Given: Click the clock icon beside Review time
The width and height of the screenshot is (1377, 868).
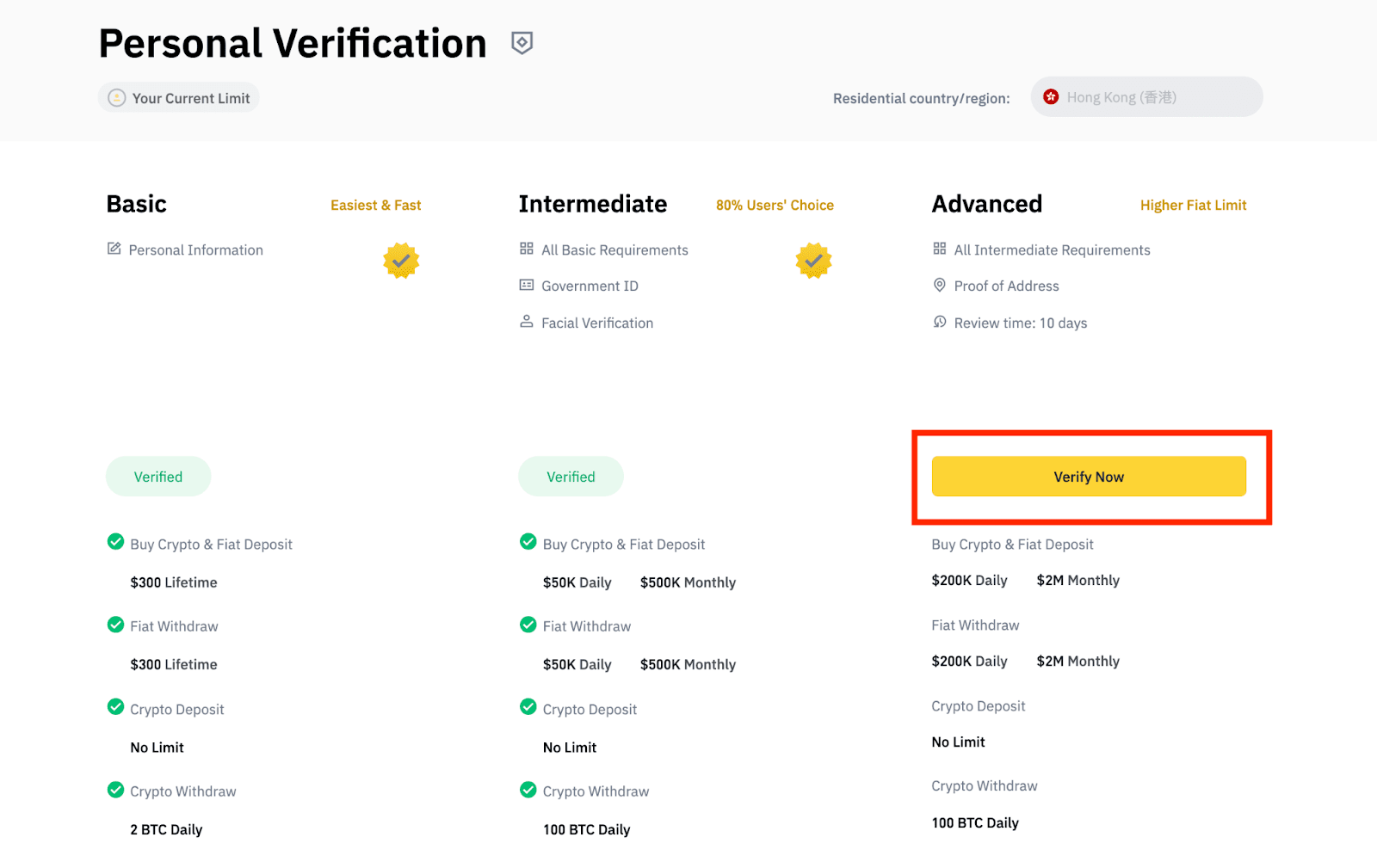Looking at the screenshot, I should (x=940, y=322).
